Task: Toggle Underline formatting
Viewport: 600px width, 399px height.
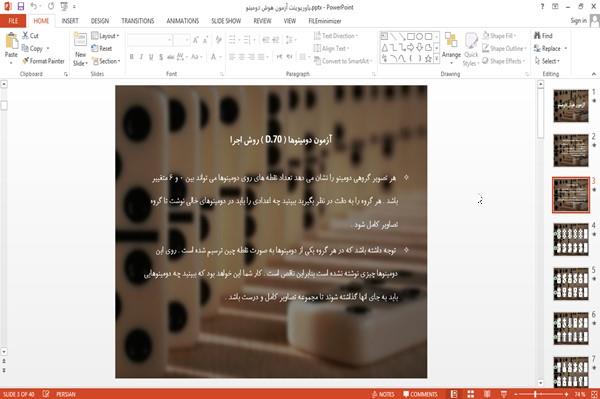Action: pyautogui.click(x=151, y=57)
